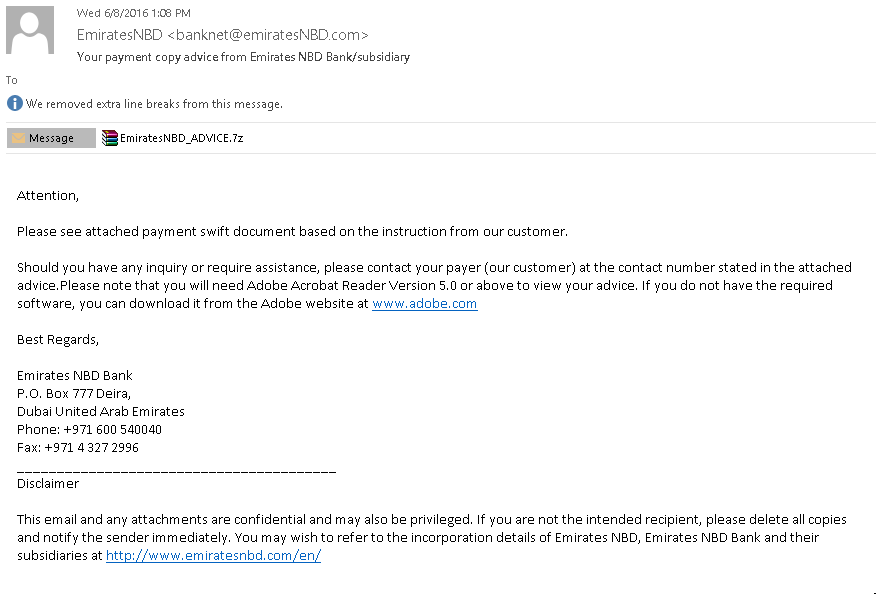Click the 'Emirates NBD Bank' signature line
The height and width of the screenshot is (601, 876).
(x=75, y=375)
